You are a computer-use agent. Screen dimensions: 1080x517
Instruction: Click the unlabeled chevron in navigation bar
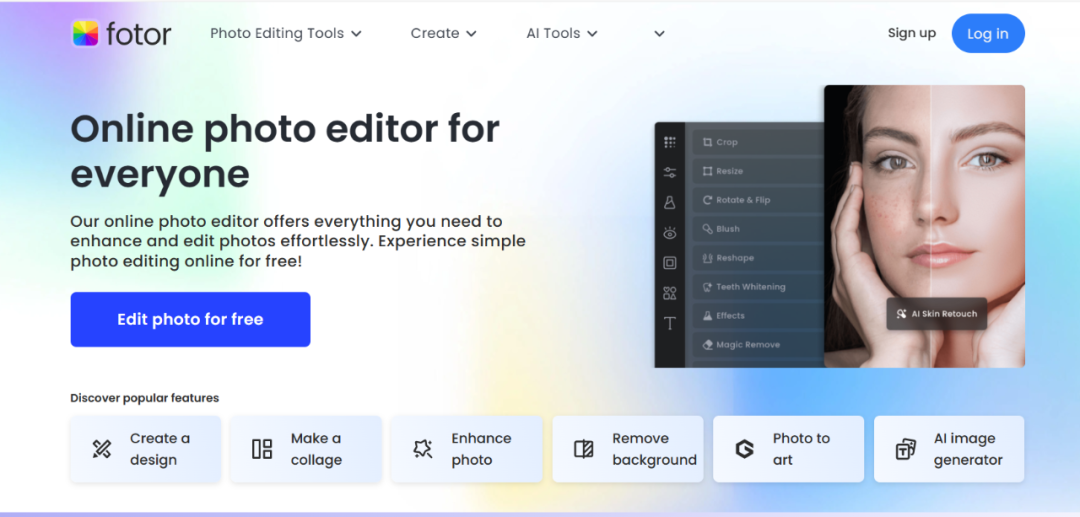[x=659, y=34]
